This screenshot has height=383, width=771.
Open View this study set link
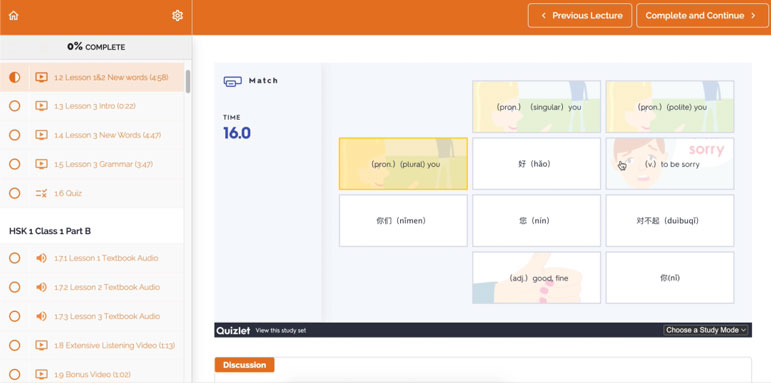coord(281,330)
